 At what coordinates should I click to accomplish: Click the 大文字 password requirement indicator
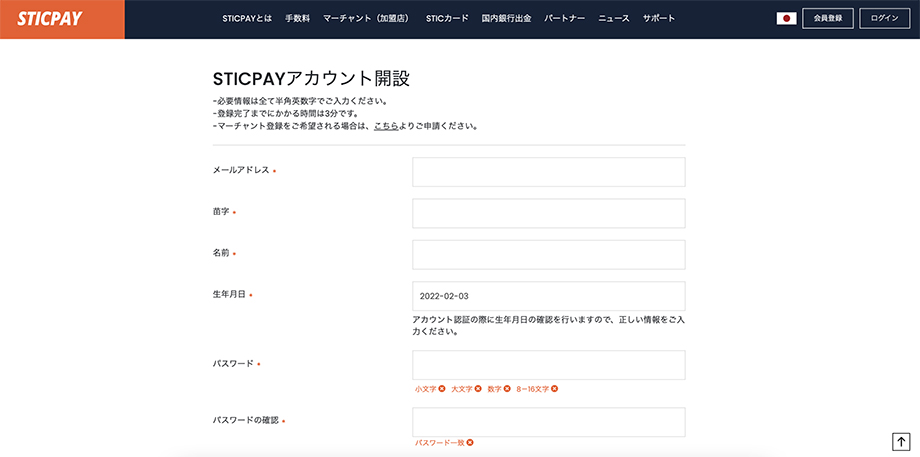tap(466, 389)
